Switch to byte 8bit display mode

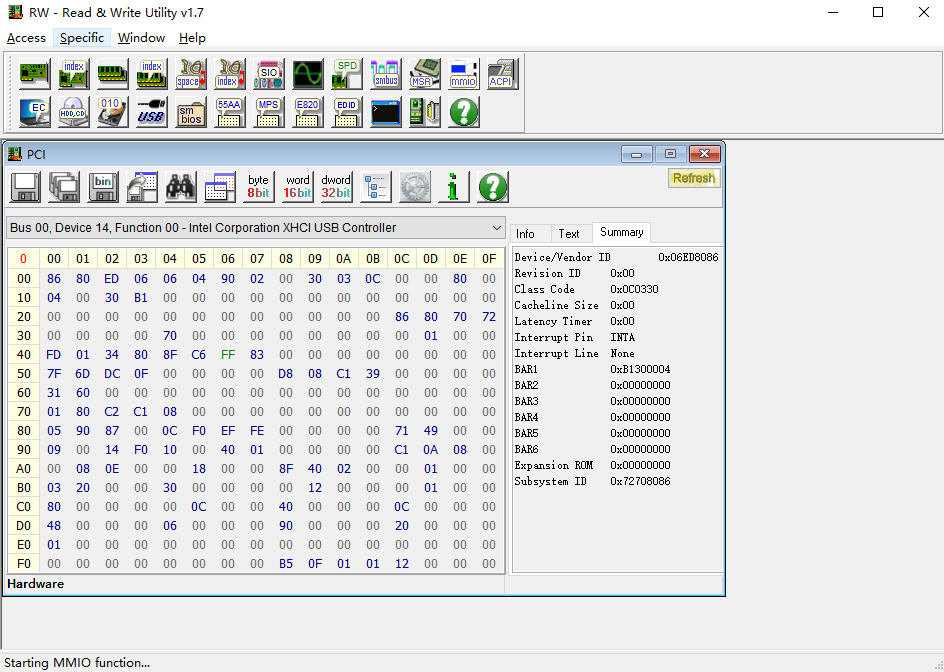[x=259, y=187]
